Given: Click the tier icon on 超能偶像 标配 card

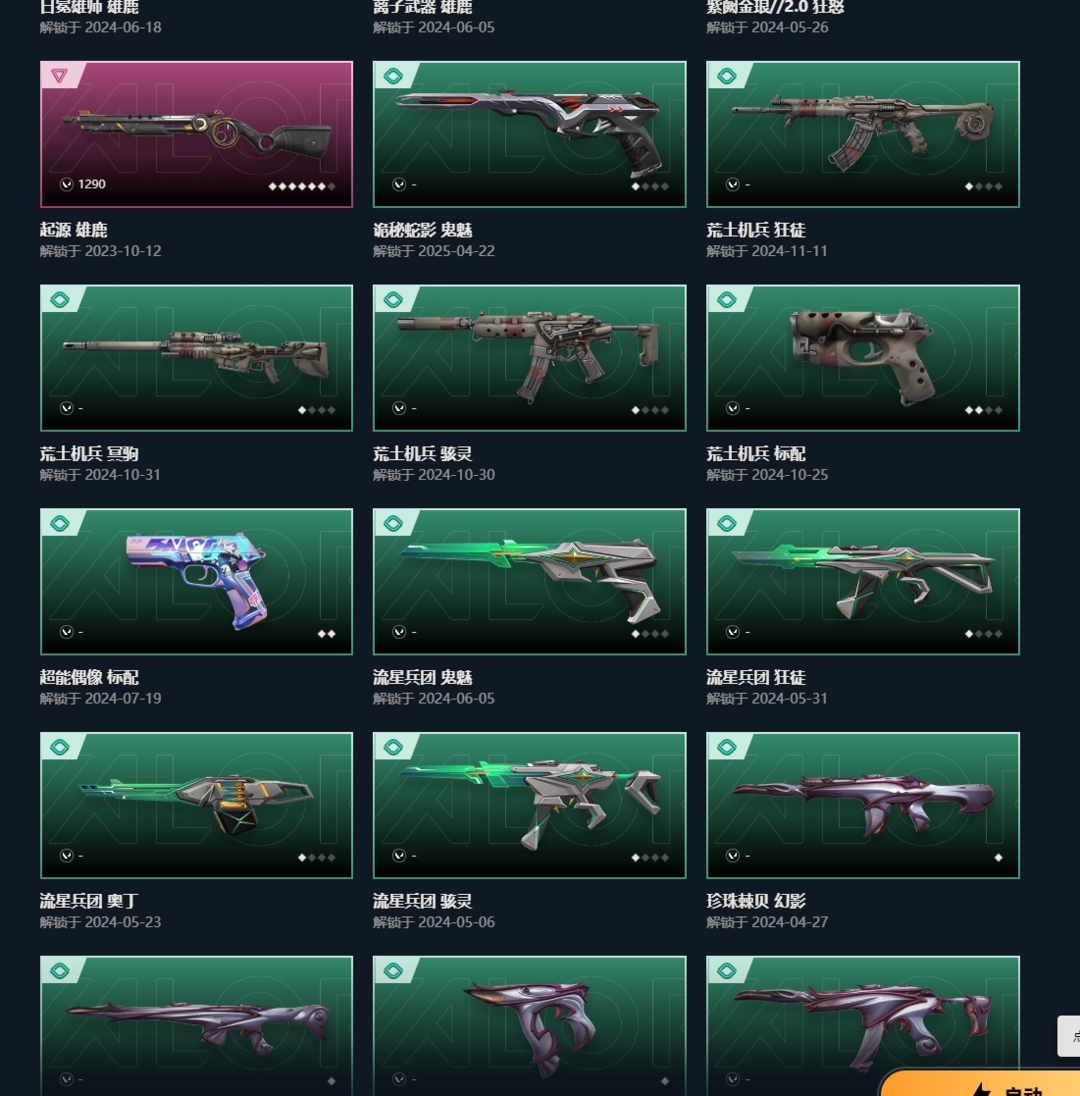Looking at the screenshot, I should (x=59, y=524).
